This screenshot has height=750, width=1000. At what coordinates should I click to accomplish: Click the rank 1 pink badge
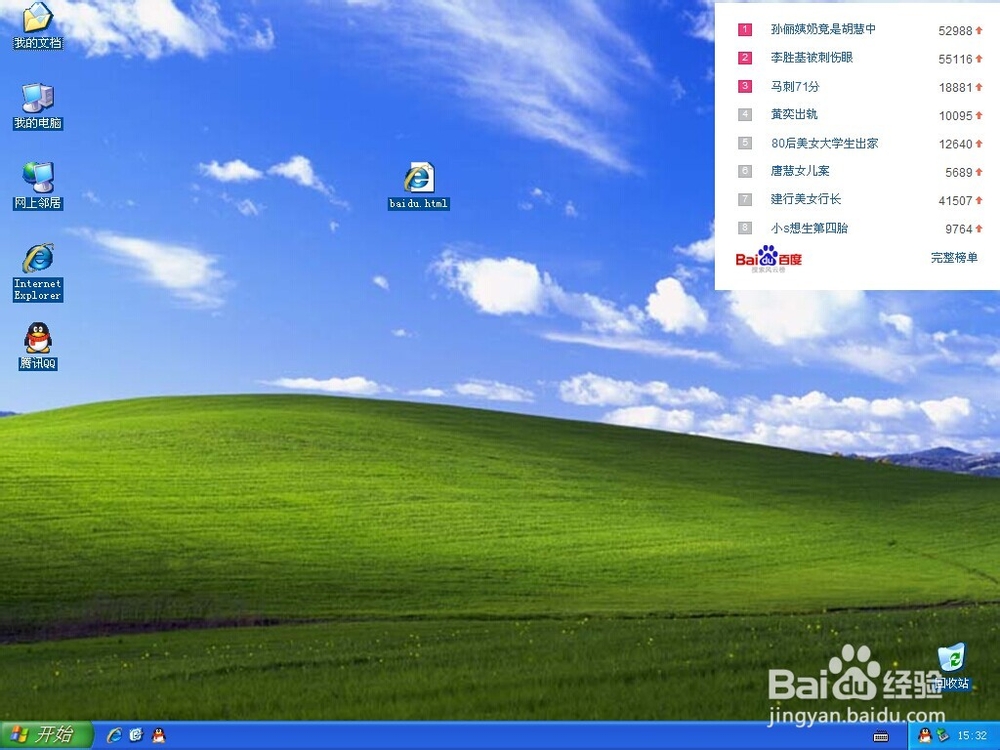[745, 29]
